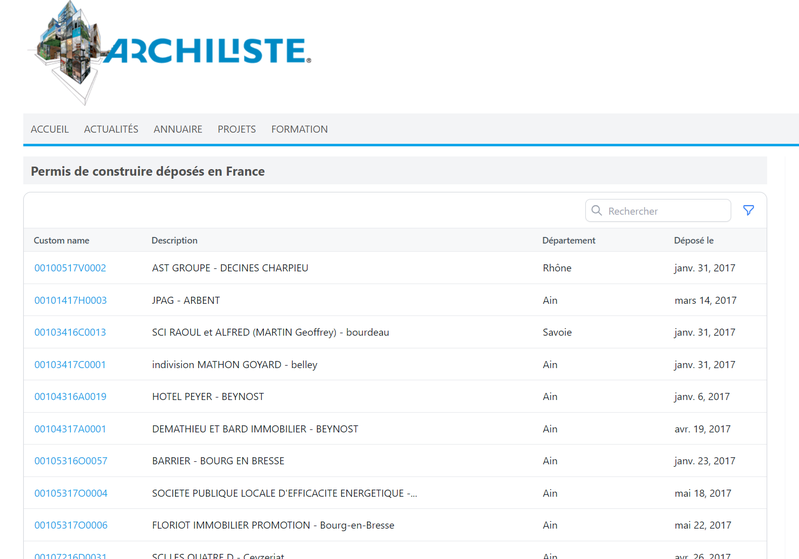Open permit link 00104316A0019
The width and height of the screenshot is (799, 559).
tap(70, 396)
